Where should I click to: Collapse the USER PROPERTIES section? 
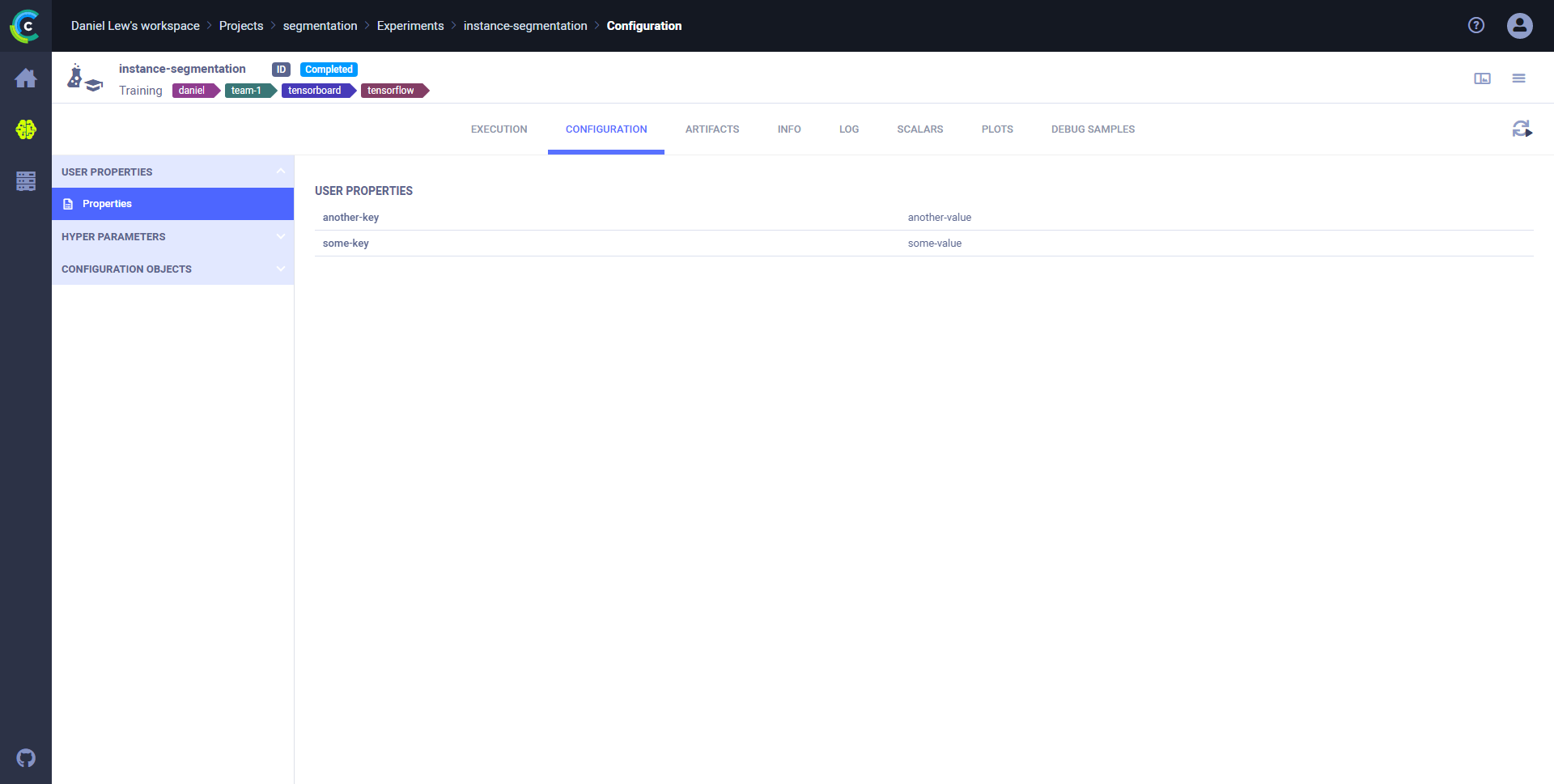[281, 172]
